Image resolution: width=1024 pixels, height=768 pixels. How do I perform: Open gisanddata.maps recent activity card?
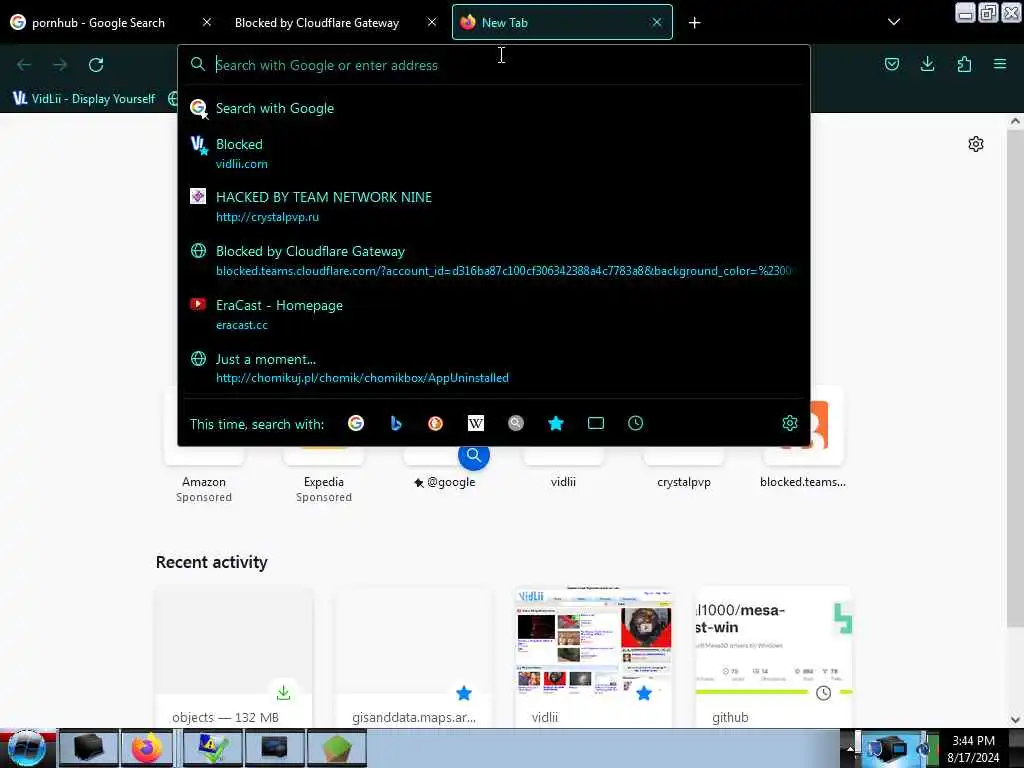[x=413, y=657]
